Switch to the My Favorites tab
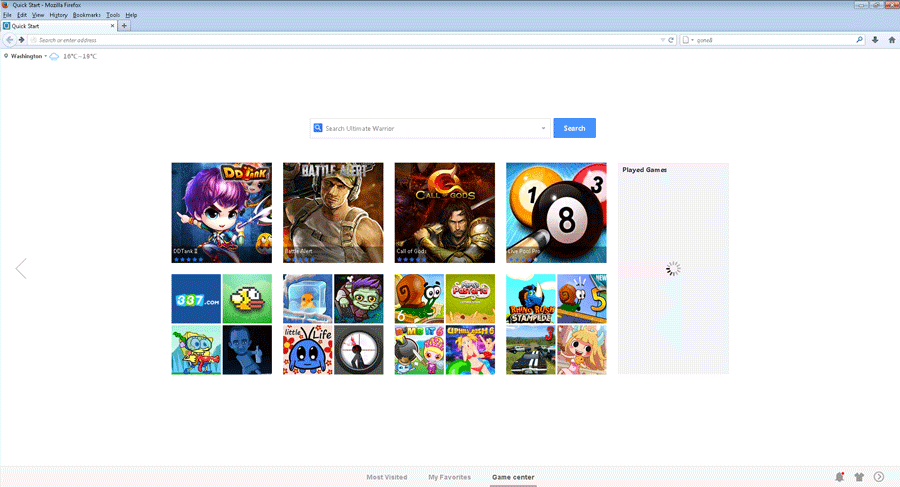This screenshot has width=900, height=487. [449, 477]
